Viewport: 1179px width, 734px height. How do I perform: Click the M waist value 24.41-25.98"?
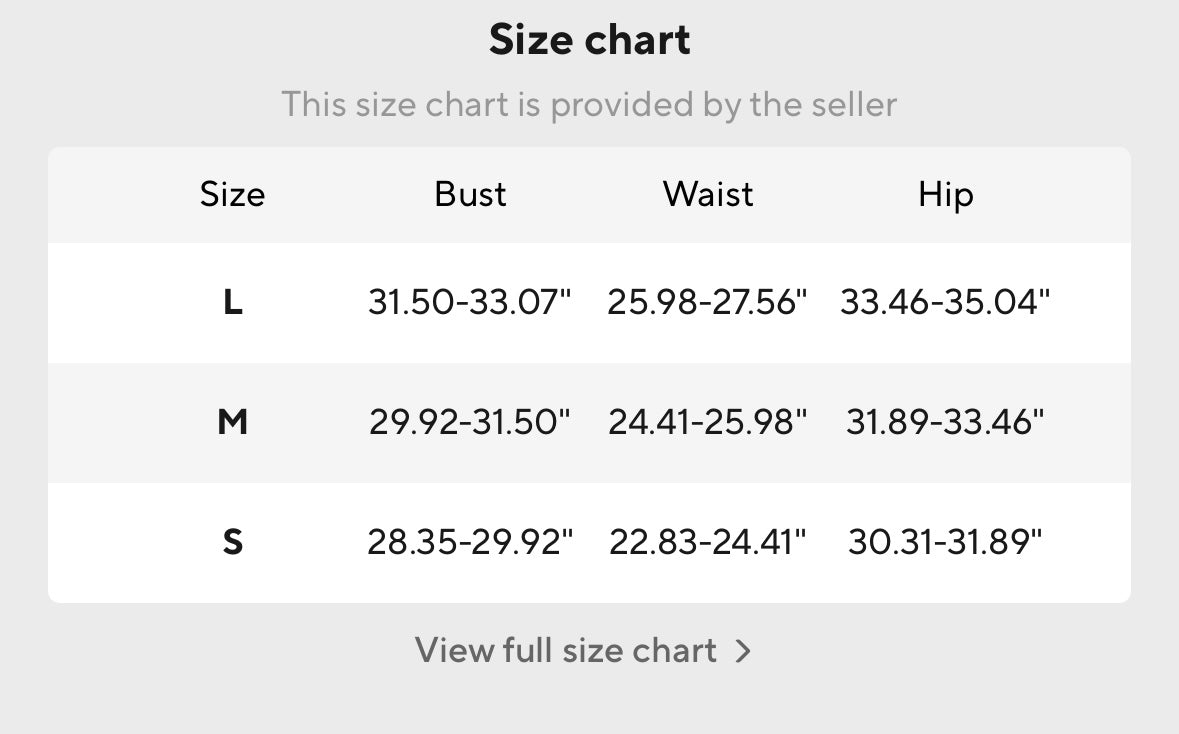(x=708, y=422)
